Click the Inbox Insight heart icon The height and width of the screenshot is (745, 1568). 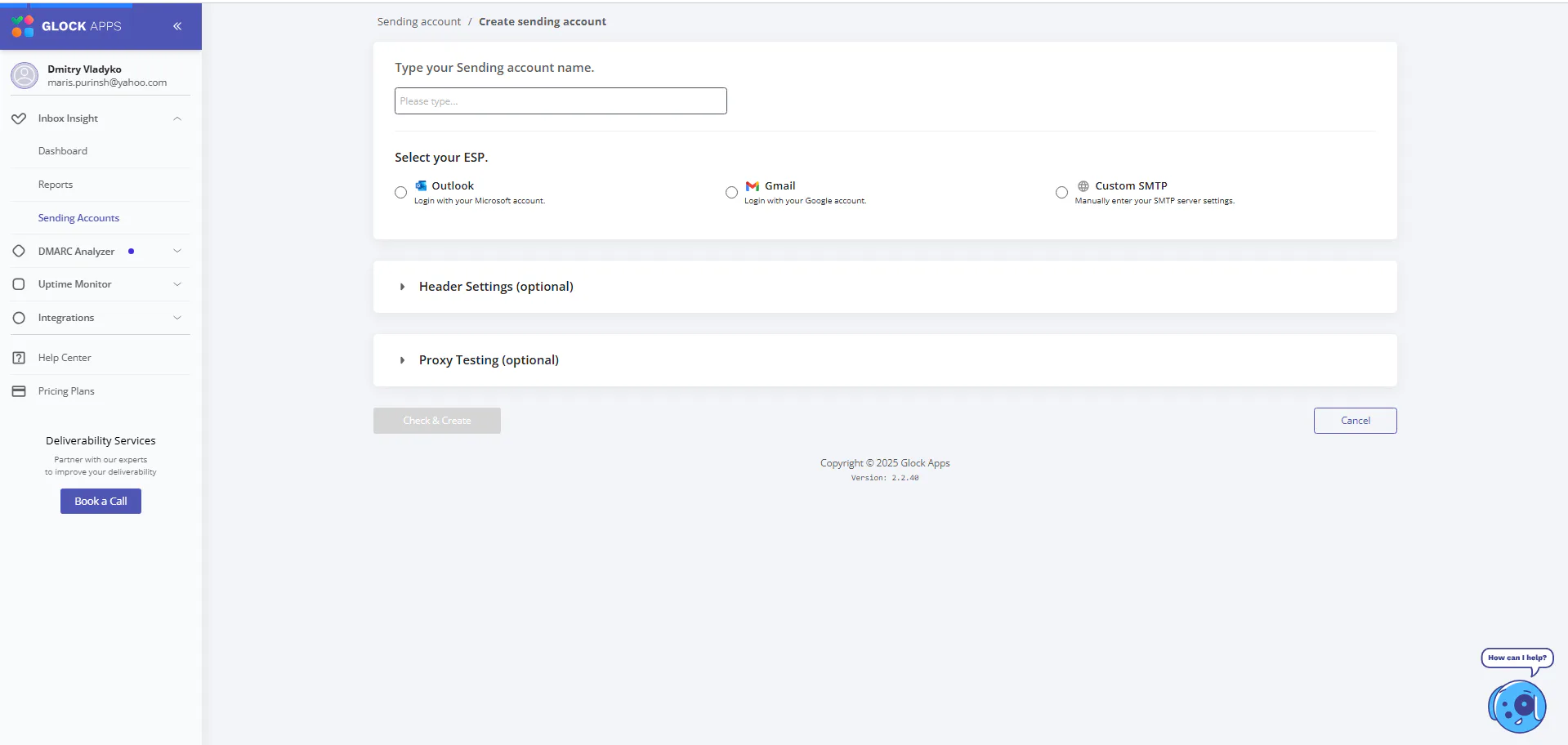[19, 118]
